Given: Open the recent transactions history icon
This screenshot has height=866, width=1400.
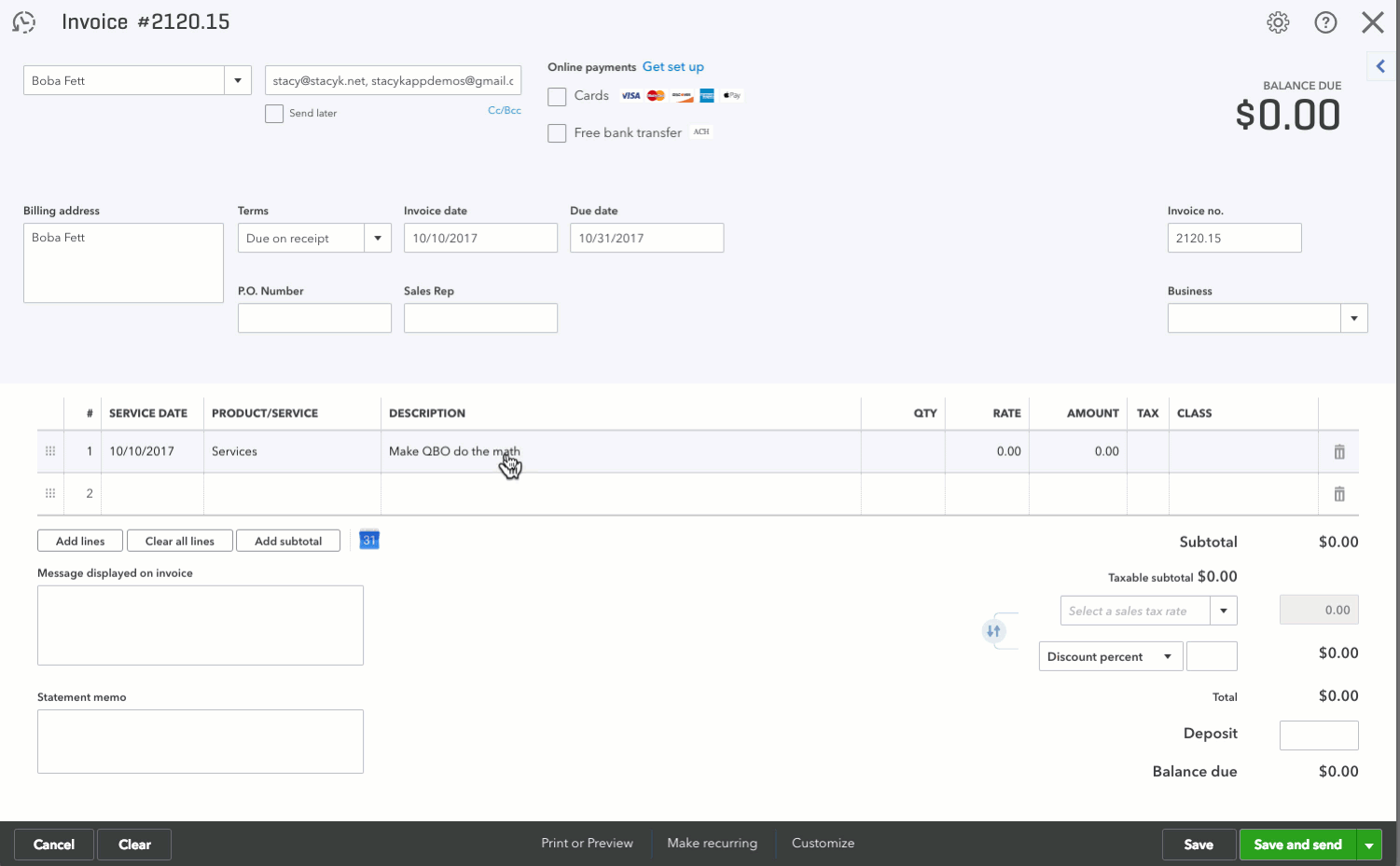Looking at the screenshot, I should pyautogui.click(x=24, y=22).
